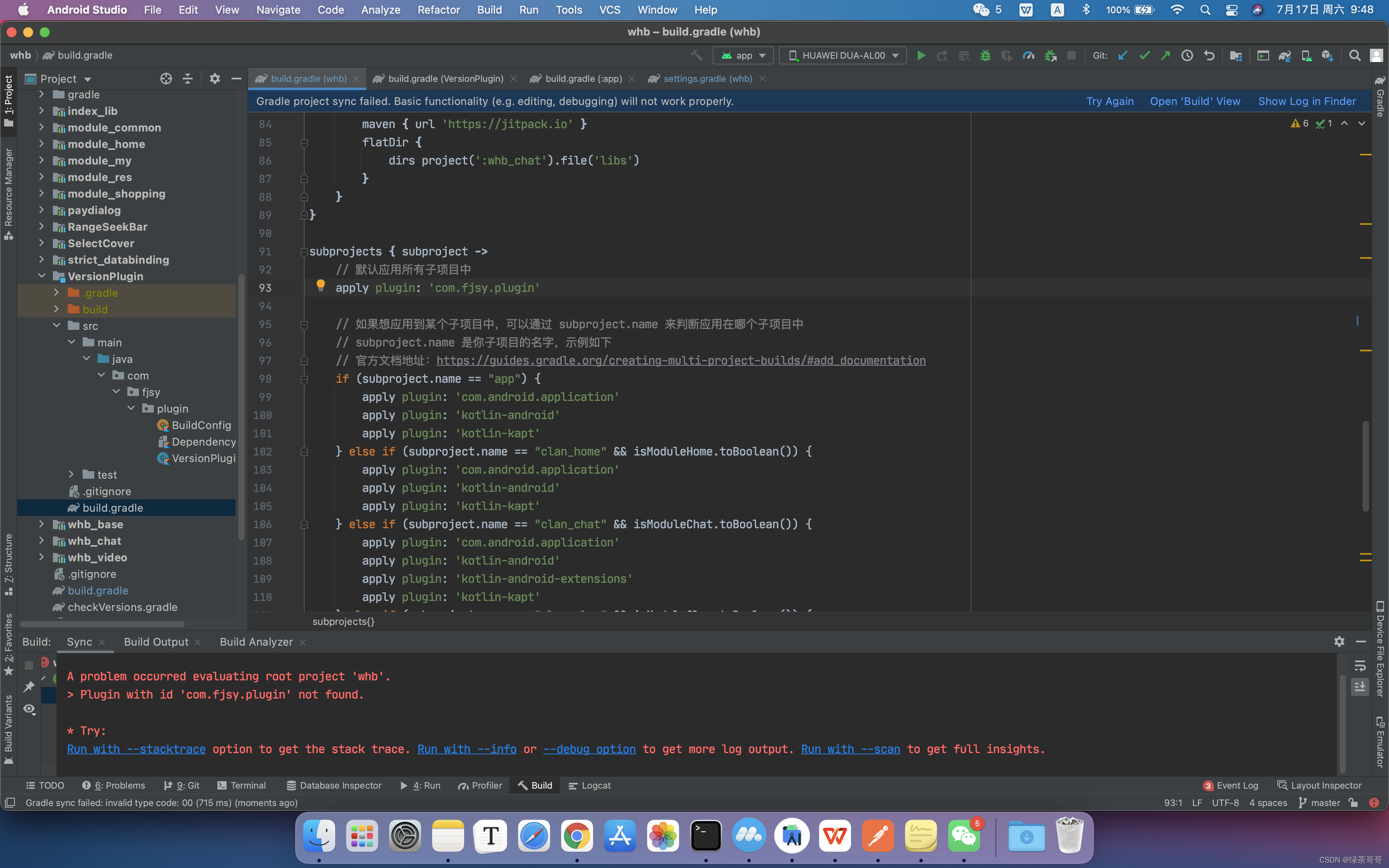Collapse the VersionPlugin folder
Image resolution: width=1389 pixels, height=868 pixels.
coord(42,276)
